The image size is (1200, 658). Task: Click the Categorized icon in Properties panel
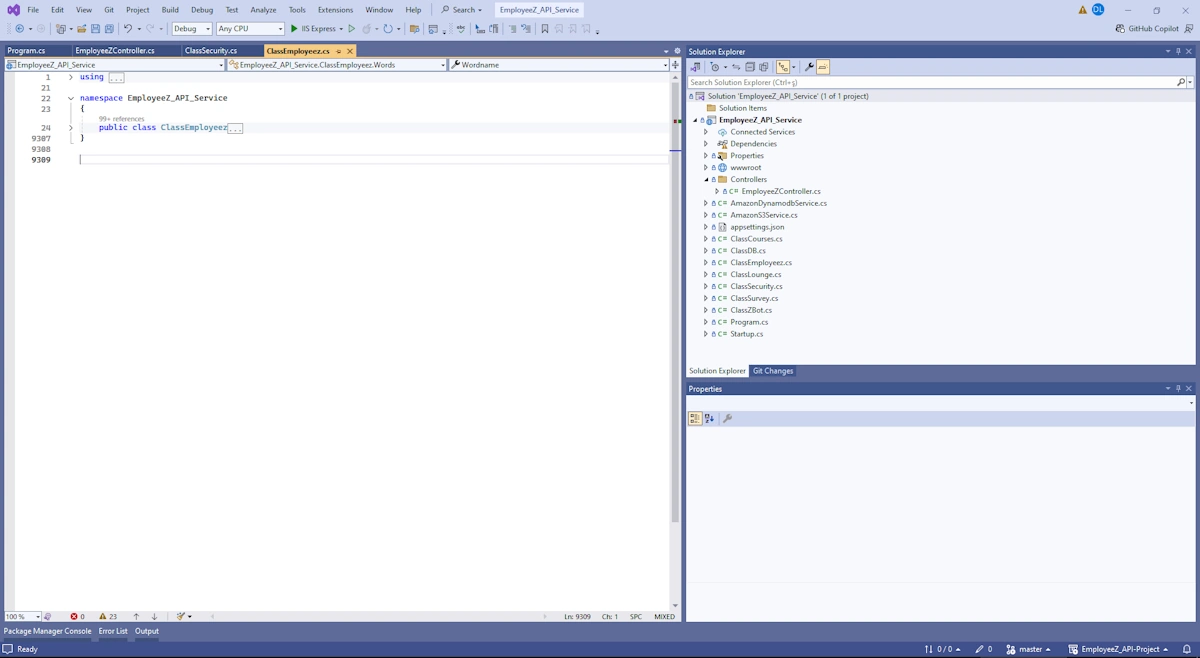tap(695, 418)
